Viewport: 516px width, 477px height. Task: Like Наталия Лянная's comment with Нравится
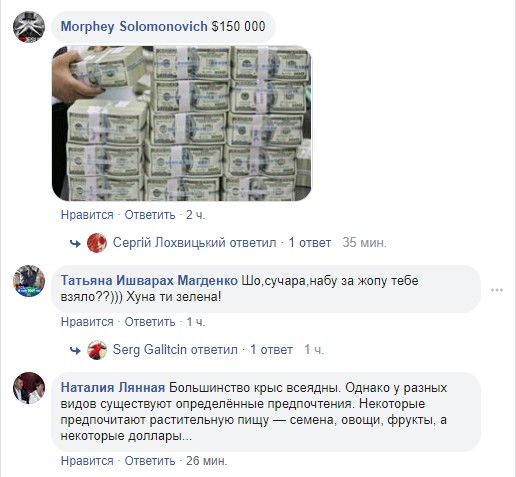coord(87,461)
